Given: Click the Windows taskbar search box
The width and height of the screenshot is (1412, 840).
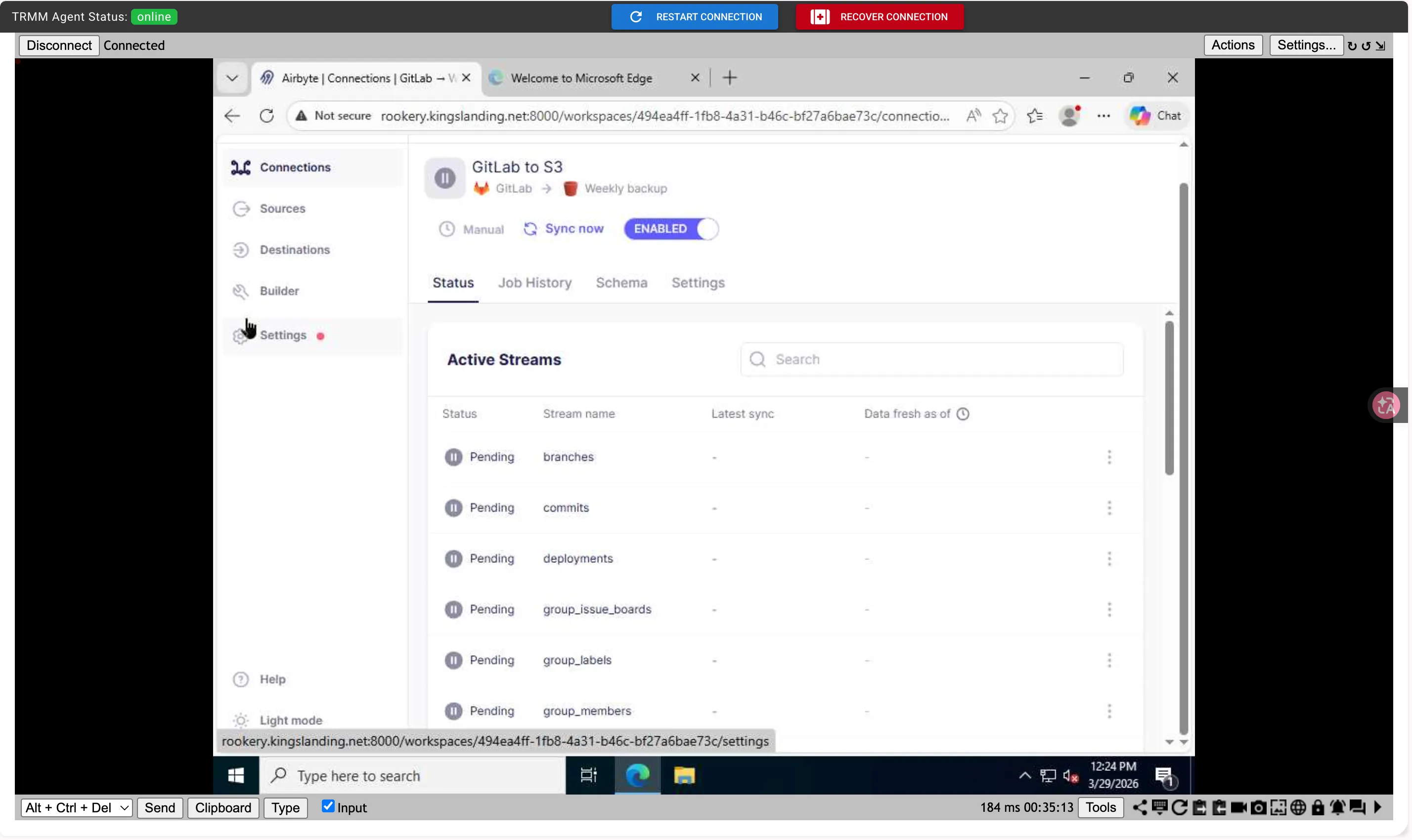Looking at the screenshot, I should point(412,775).
